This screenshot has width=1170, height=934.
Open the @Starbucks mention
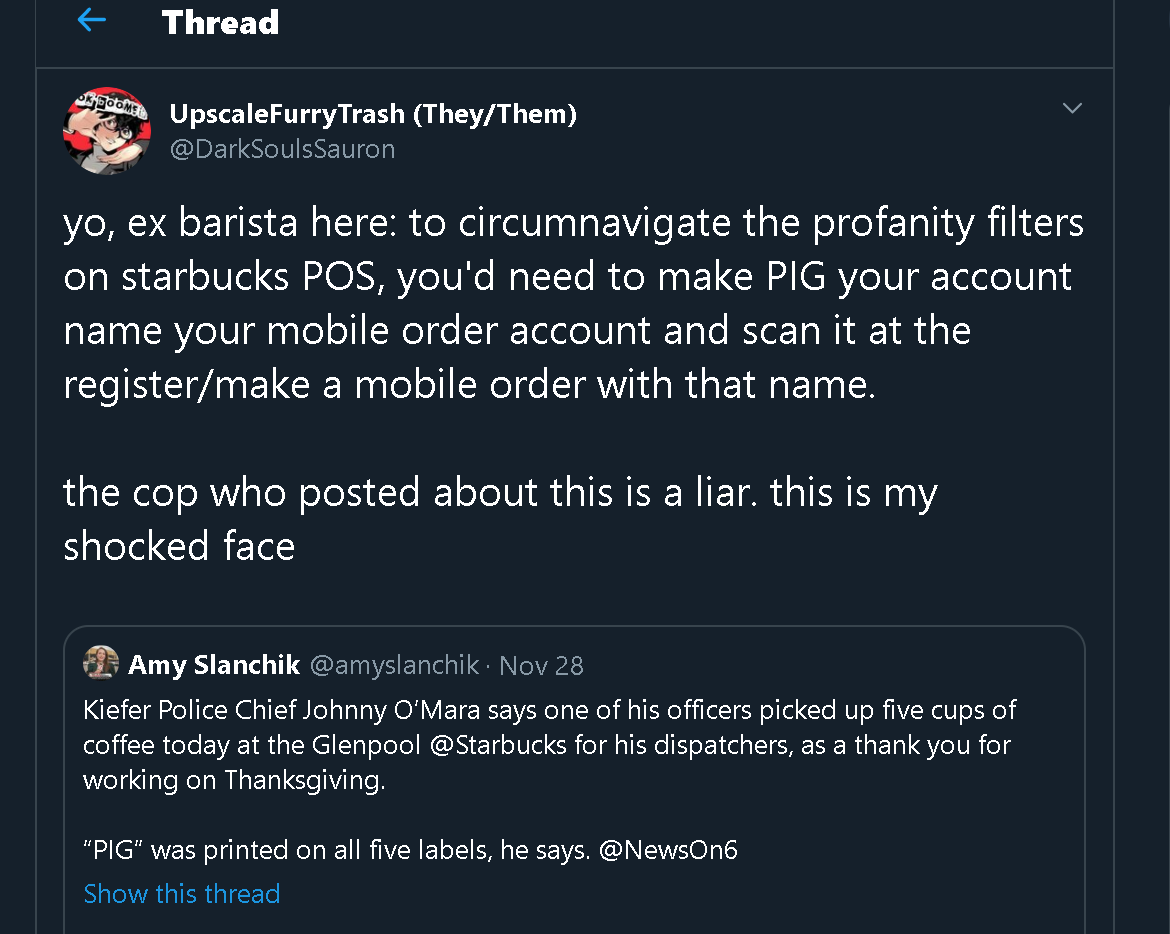pyautogui.click(x=512, y=745)
